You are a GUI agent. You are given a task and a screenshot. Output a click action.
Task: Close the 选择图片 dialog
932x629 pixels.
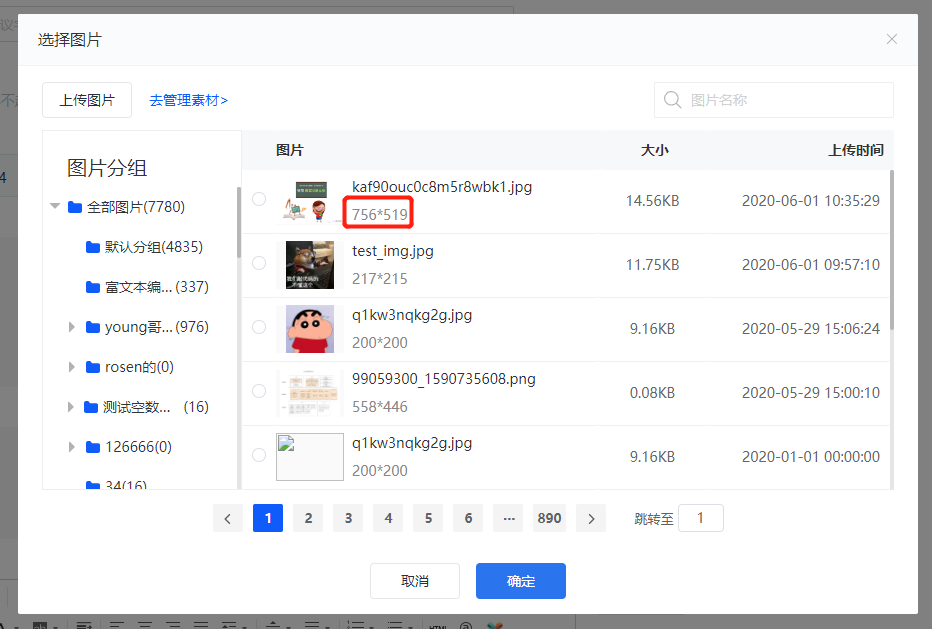(892, 39)
